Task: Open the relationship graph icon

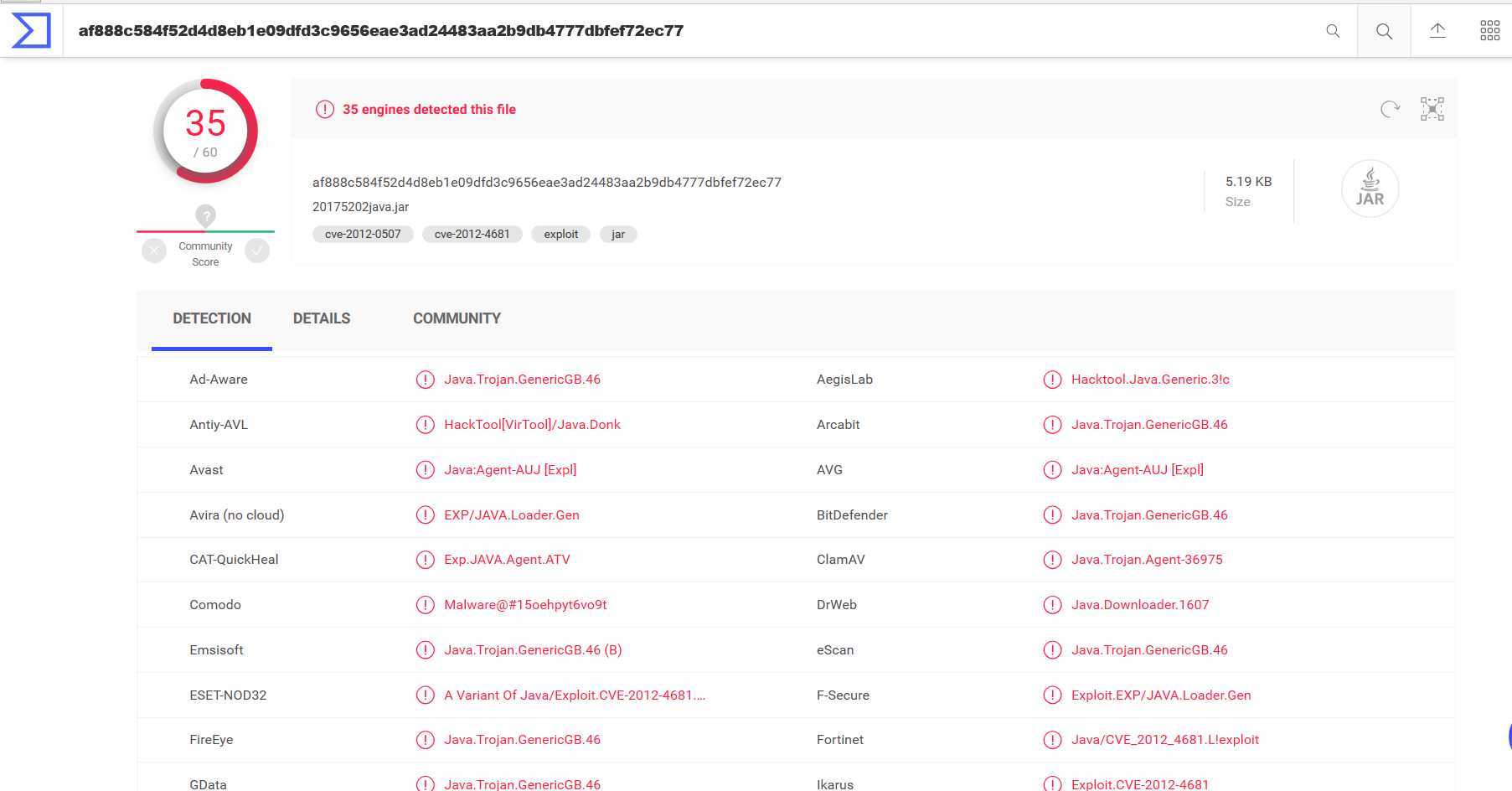Action: (1432, 109)
